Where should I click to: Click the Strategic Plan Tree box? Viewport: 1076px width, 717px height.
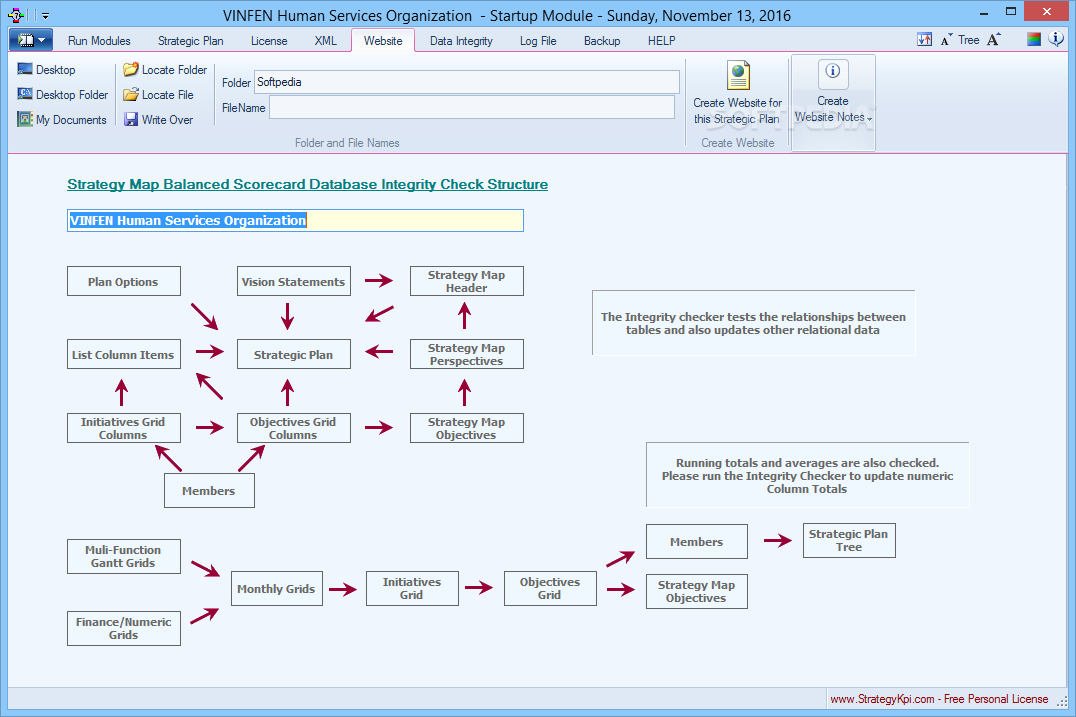tap(849, 541)
